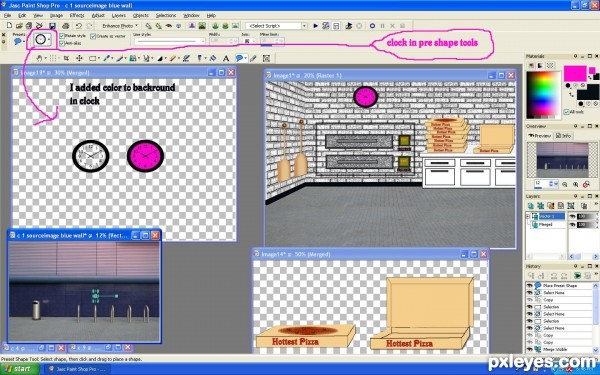
Task: Choose the Move tool with the four arrows
Action: coord(79,58)
